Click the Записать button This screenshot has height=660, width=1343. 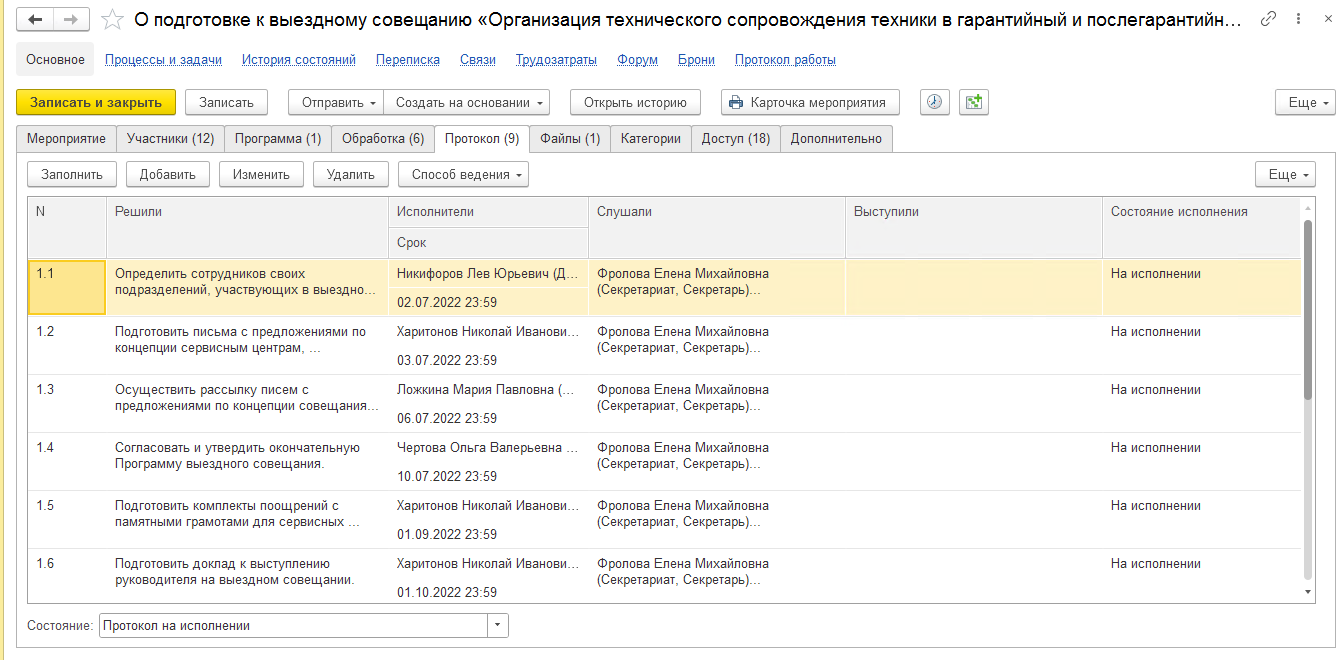click(226, 102)
